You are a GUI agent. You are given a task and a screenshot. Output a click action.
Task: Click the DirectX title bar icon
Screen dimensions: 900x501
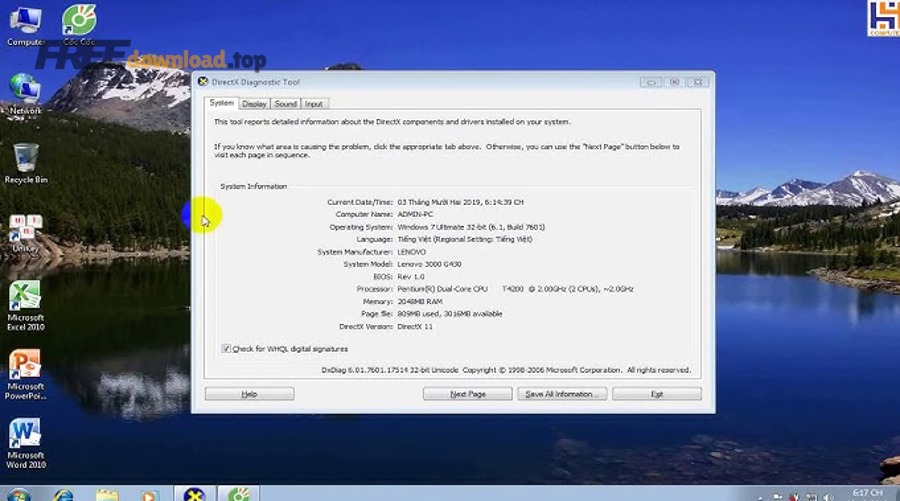tap(203, 81)
